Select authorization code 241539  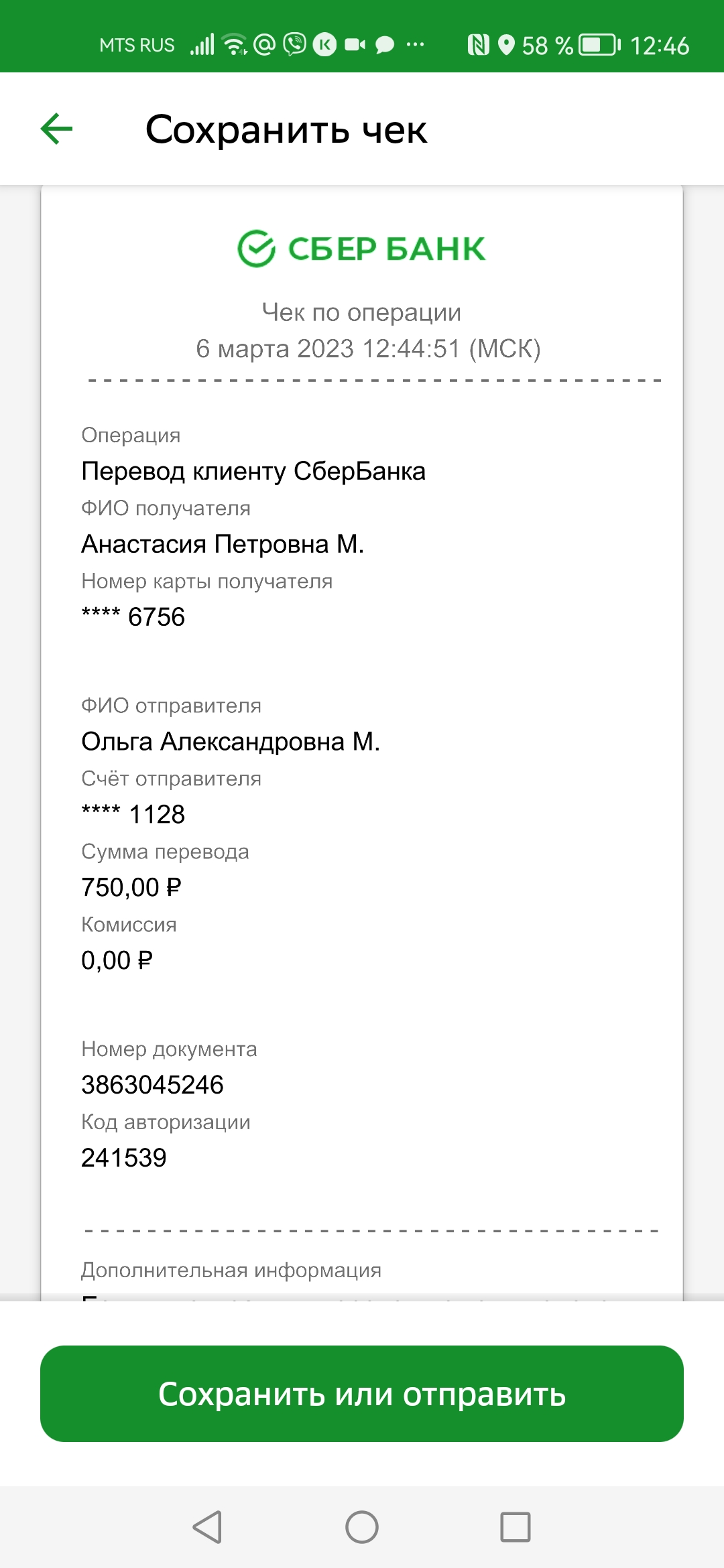point(124,1158)
